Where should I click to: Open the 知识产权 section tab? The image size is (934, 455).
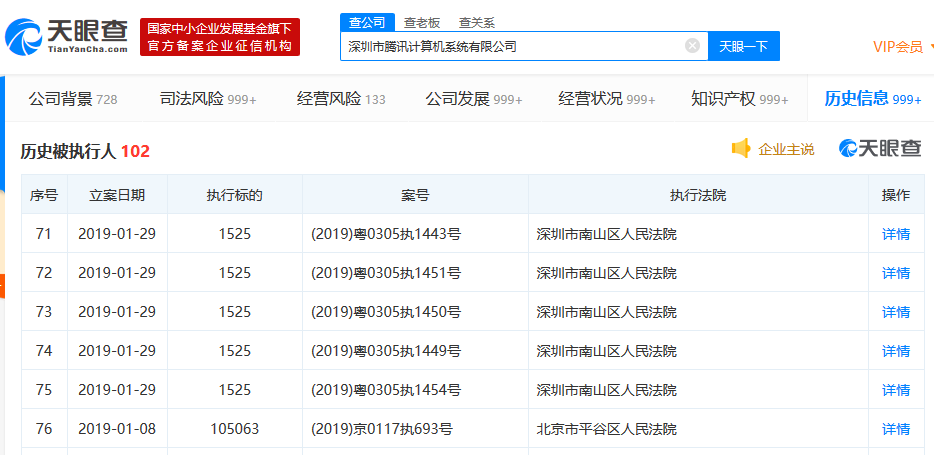739,98
